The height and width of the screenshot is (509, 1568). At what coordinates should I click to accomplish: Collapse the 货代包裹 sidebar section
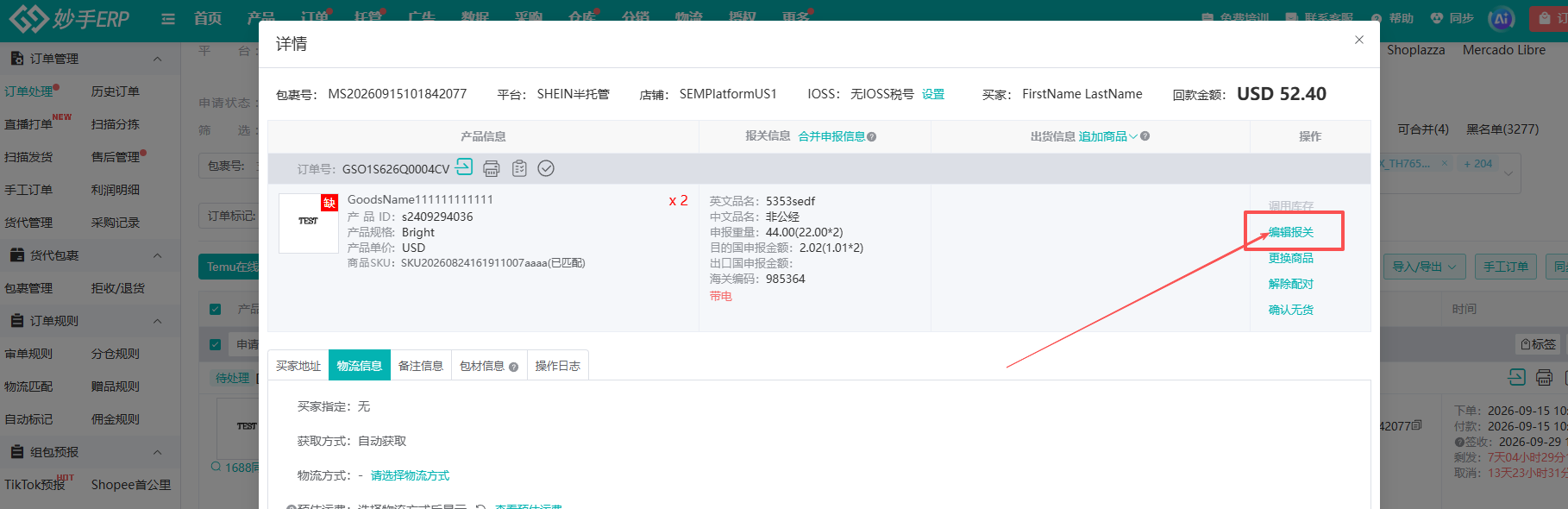pyautogui.click(x=157, y=255)
